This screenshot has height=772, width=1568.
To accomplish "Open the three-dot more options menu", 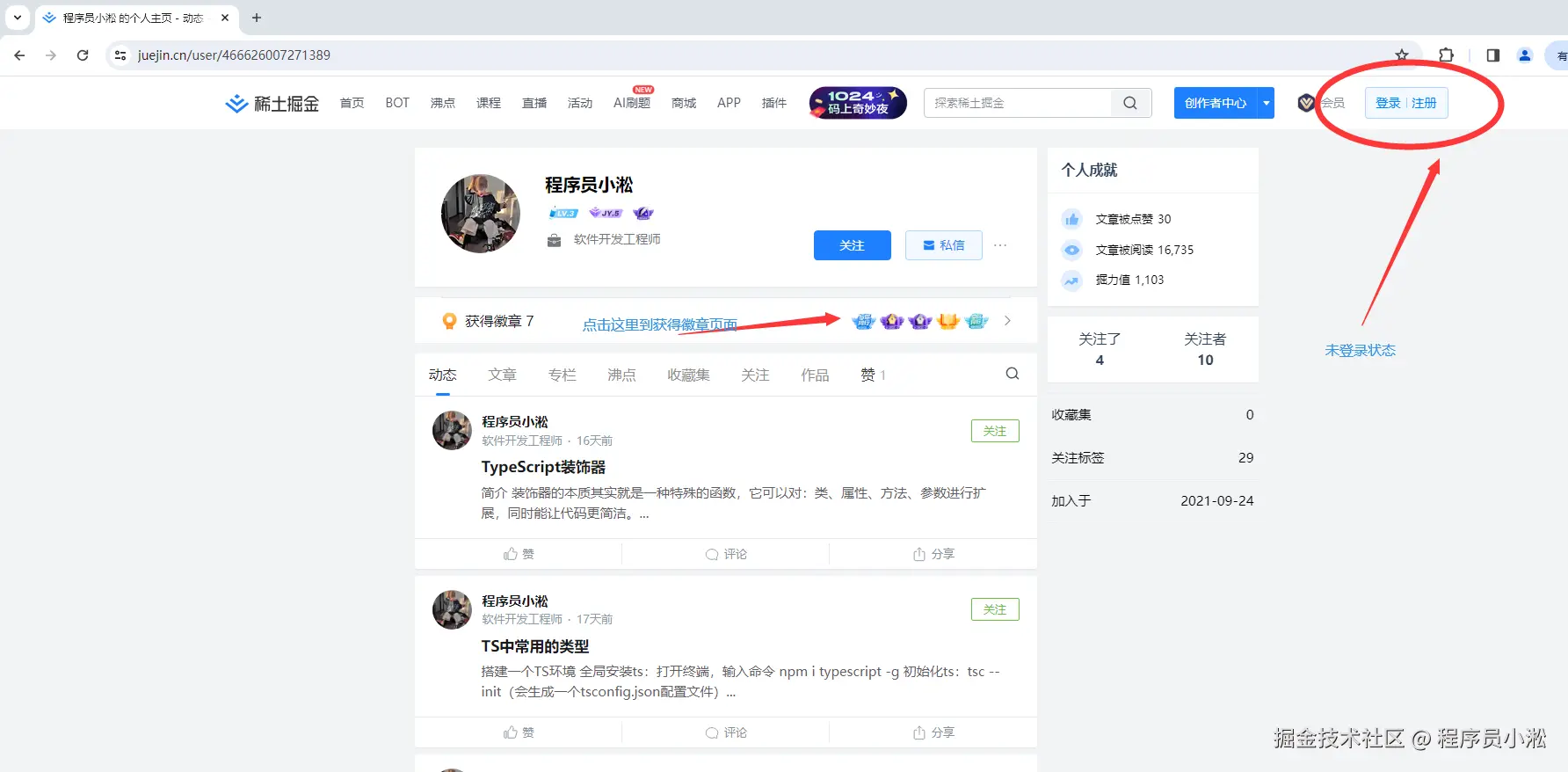I will click(x=1000, y=245).
